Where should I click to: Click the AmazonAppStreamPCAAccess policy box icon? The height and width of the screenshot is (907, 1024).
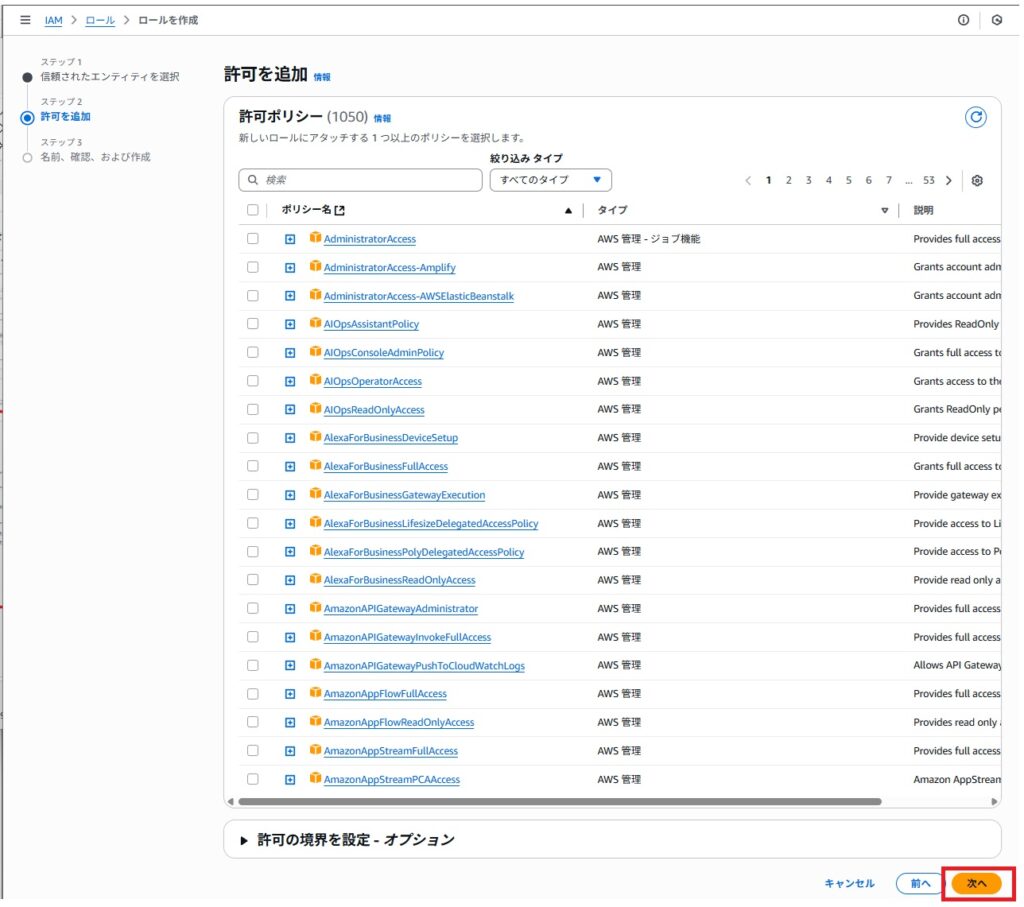point(315,778)
